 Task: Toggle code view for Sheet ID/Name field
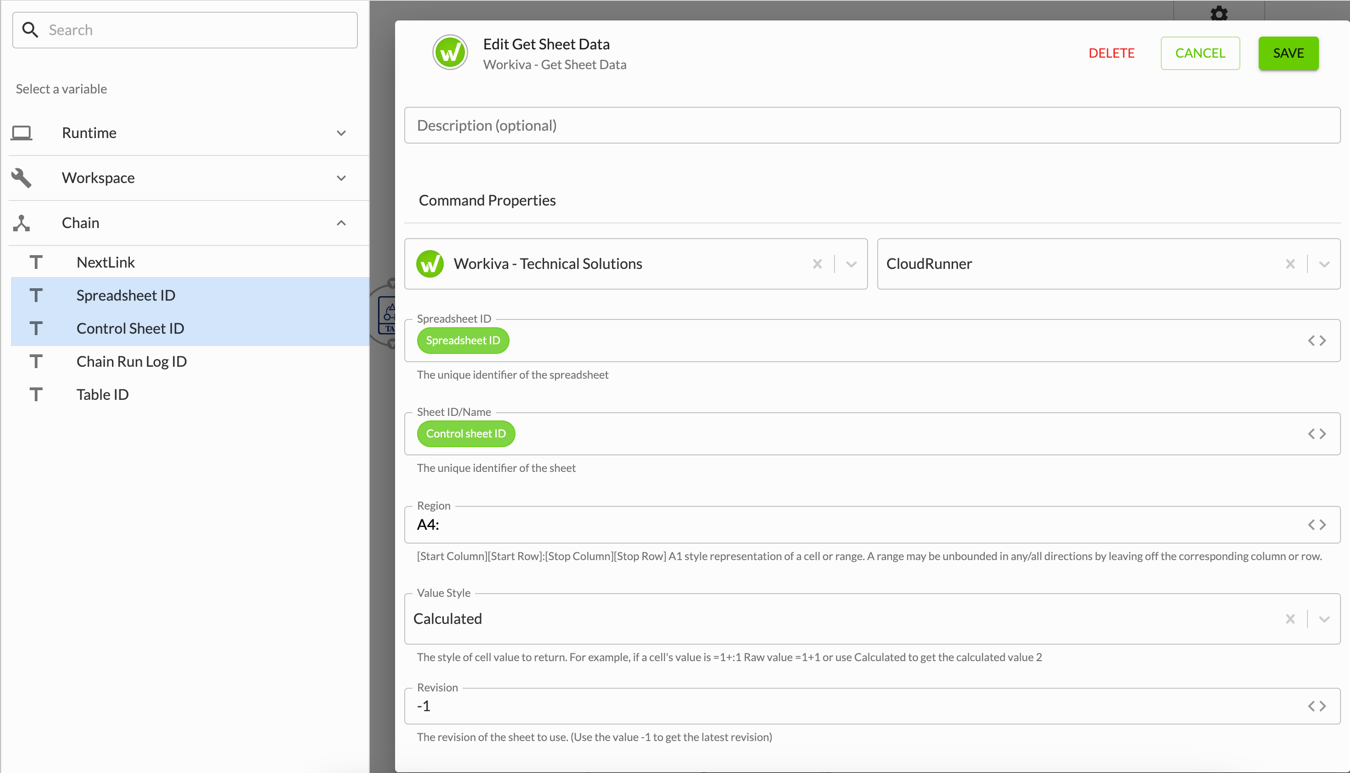(1317, 434)
